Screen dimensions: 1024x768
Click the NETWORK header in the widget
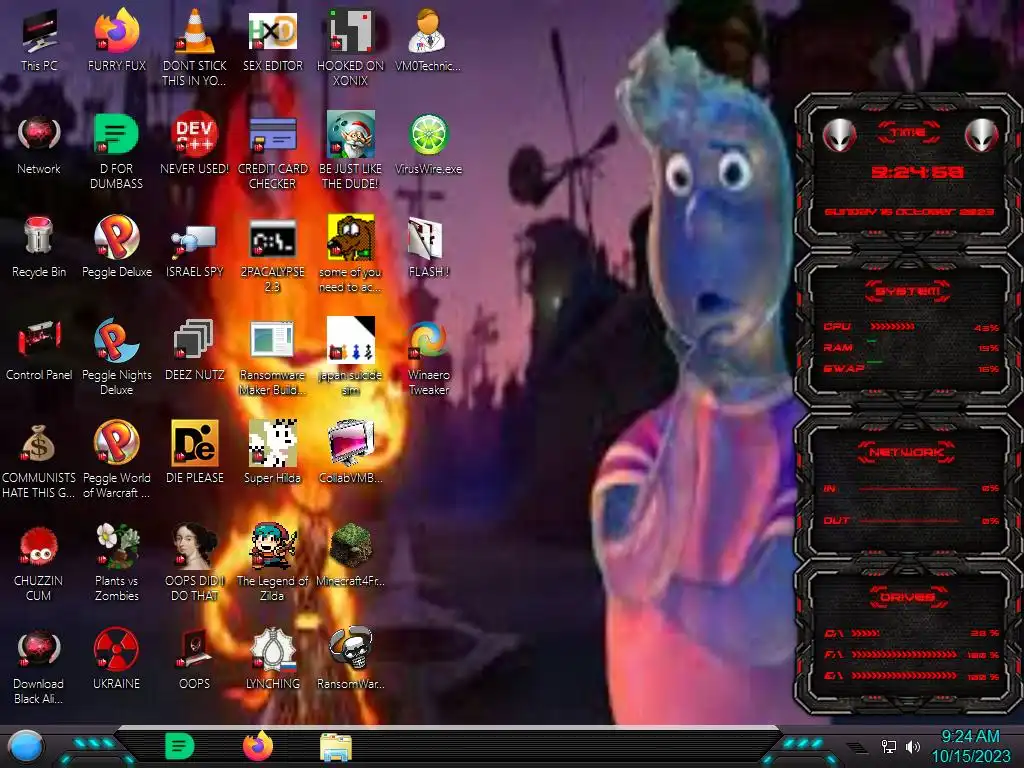coord(906,452)
